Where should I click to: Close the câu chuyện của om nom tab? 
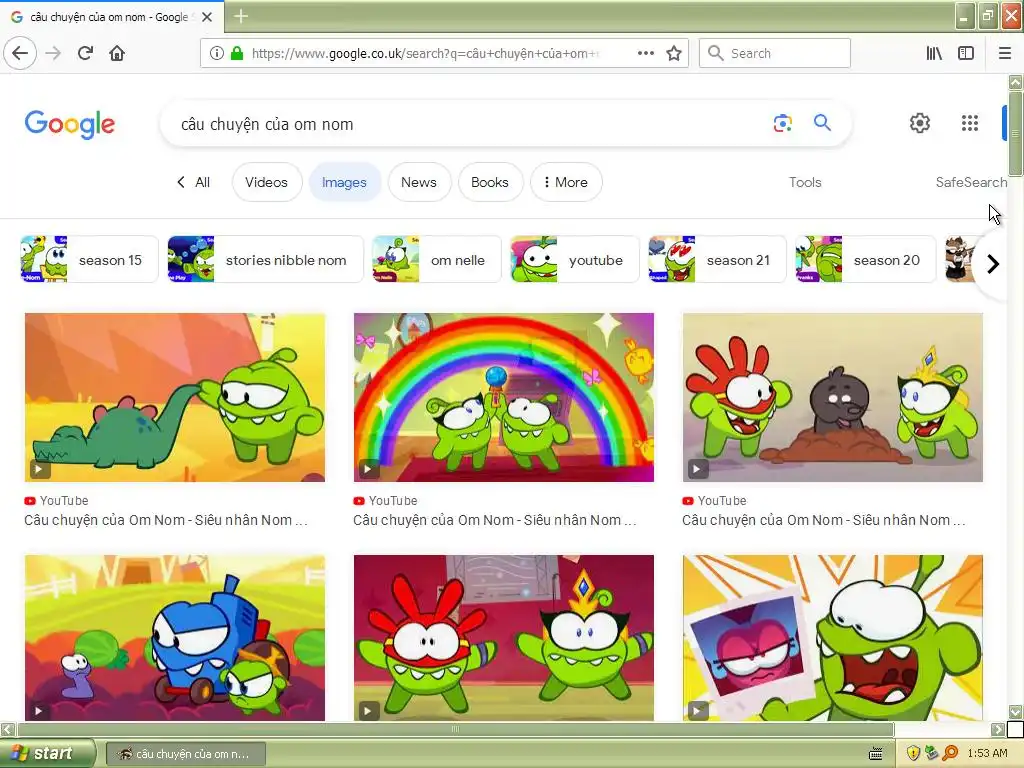pos(207,17)
